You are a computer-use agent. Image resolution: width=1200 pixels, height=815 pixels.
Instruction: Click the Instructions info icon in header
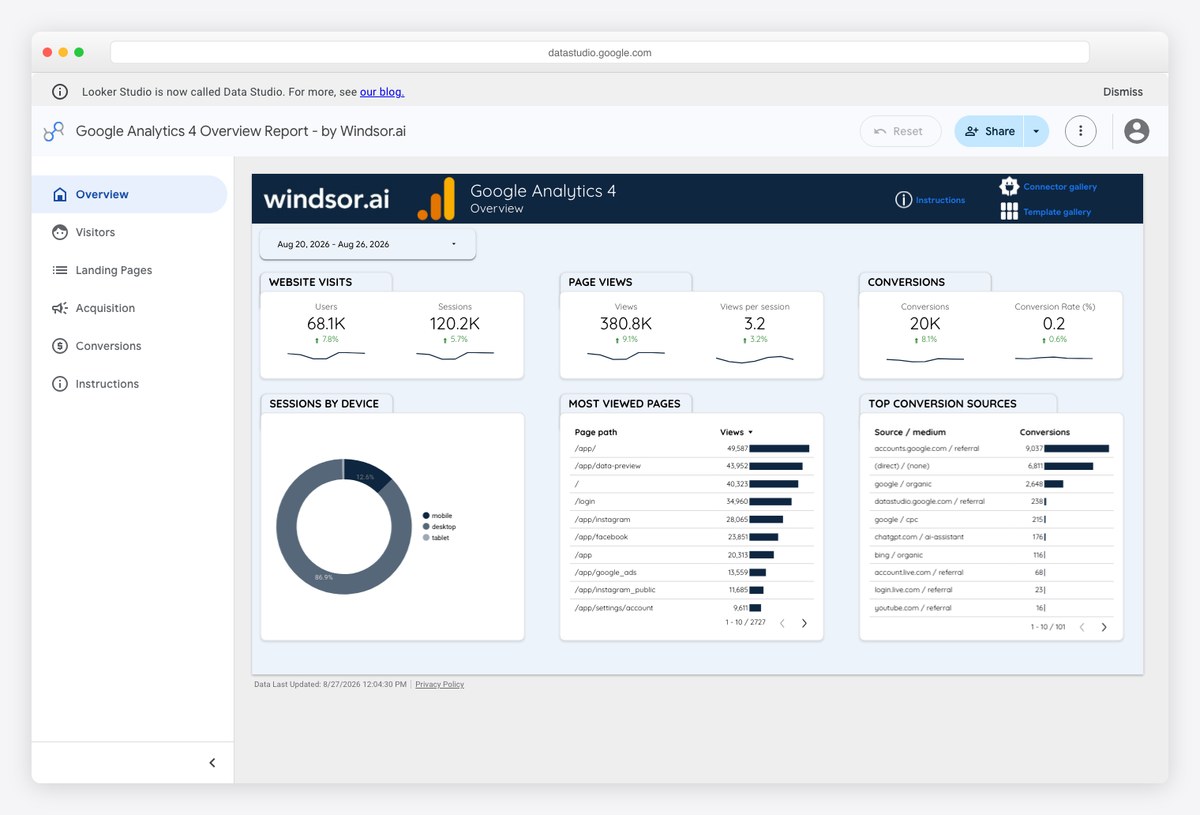tap(904, 200)
